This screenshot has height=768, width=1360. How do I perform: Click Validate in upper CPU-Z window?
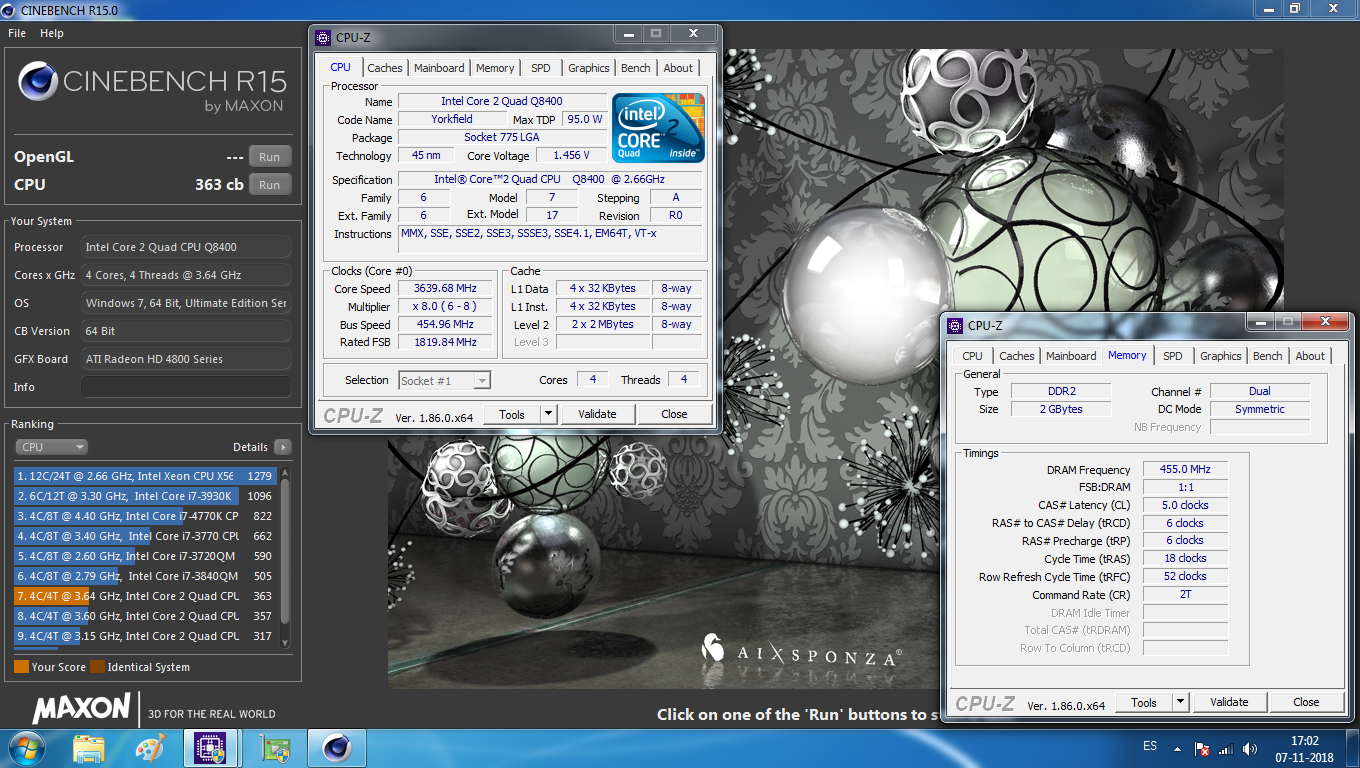[x=597, y=414]
